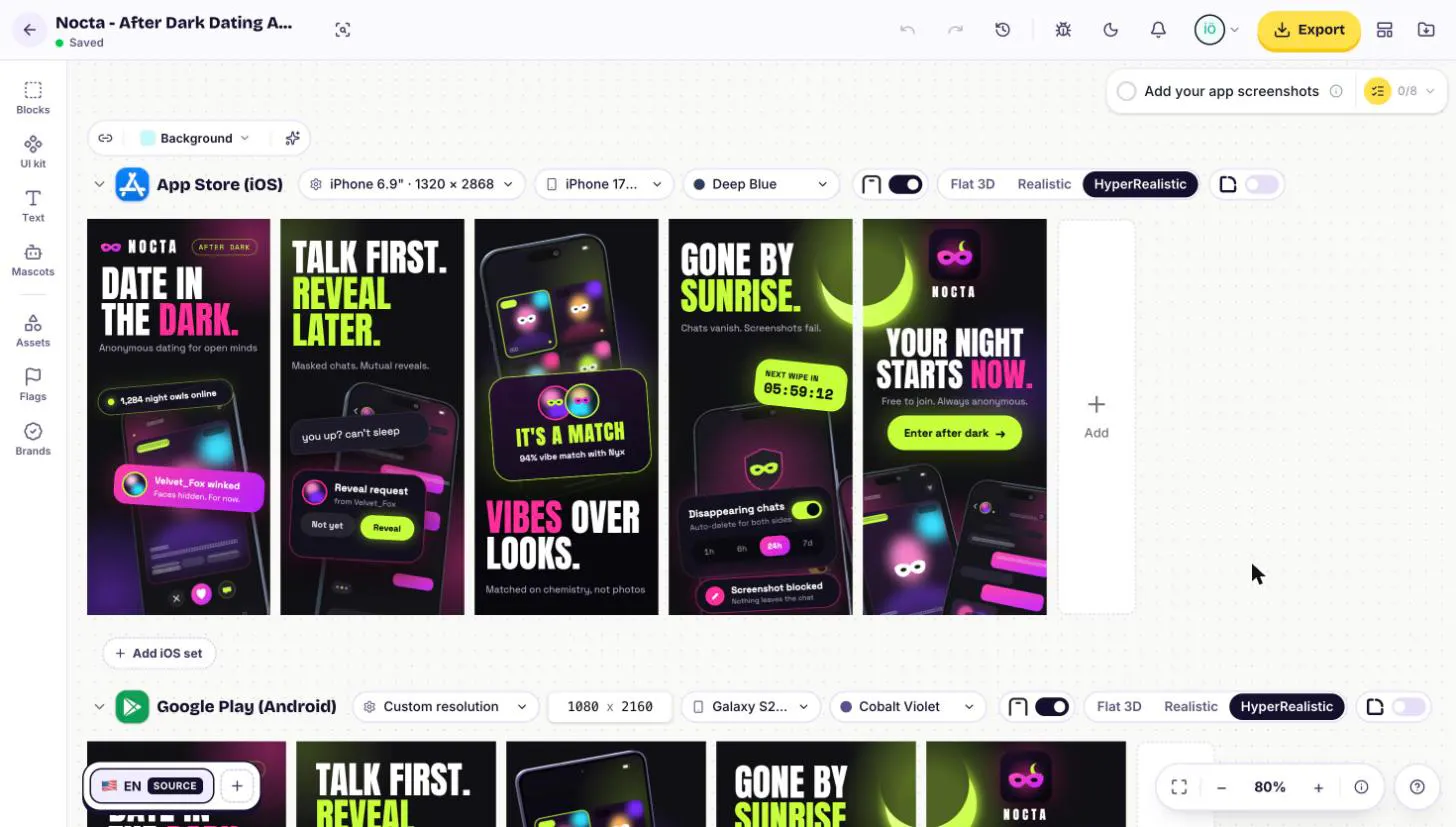The height and width of the screenshot is (827, 1456).
Task: Open the Assets panel
Action: click(x=33, y=331)
